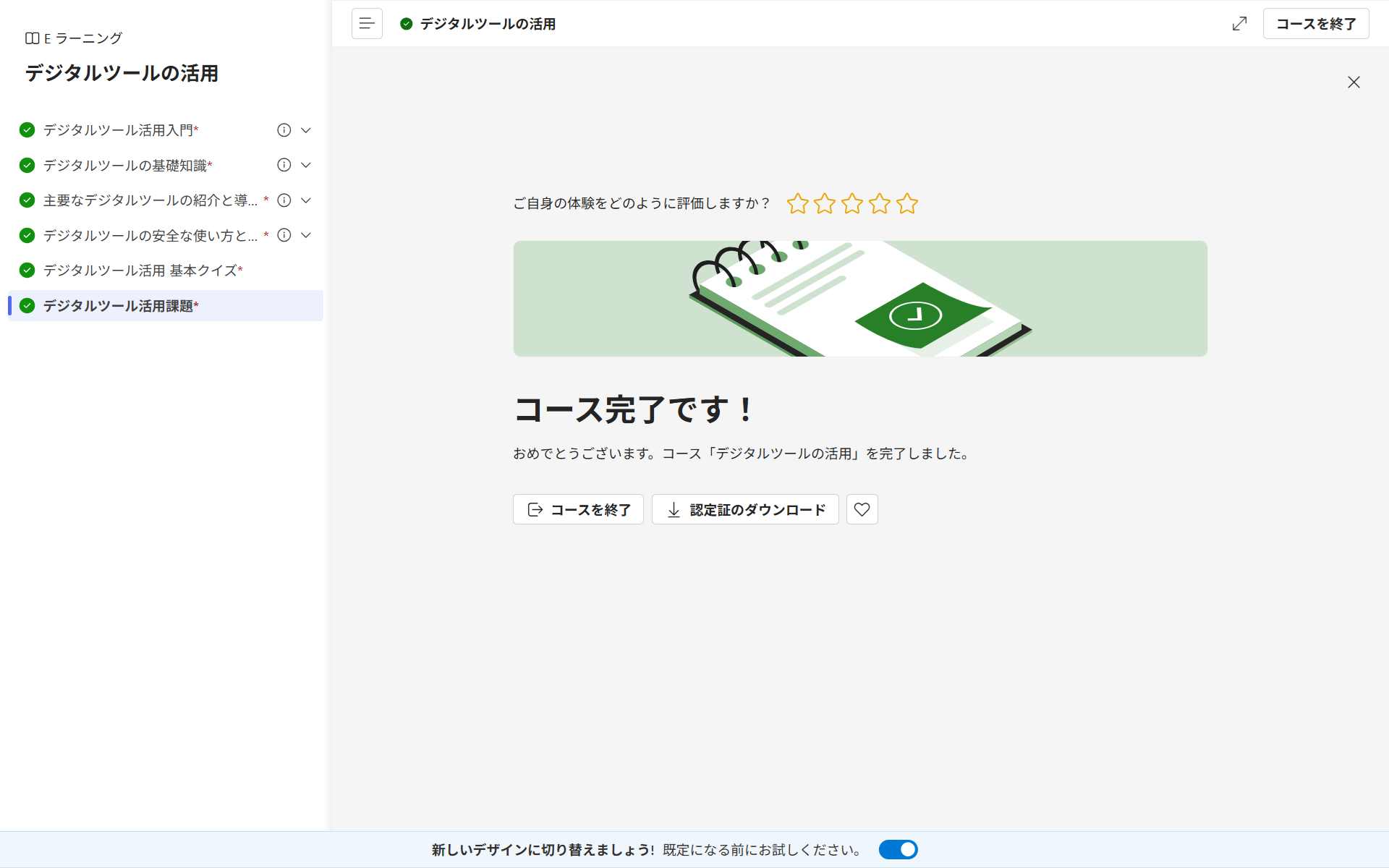Open 主要なデジタルツールの紹介と導... module
1389x868 pixels.
coord(150,200)
